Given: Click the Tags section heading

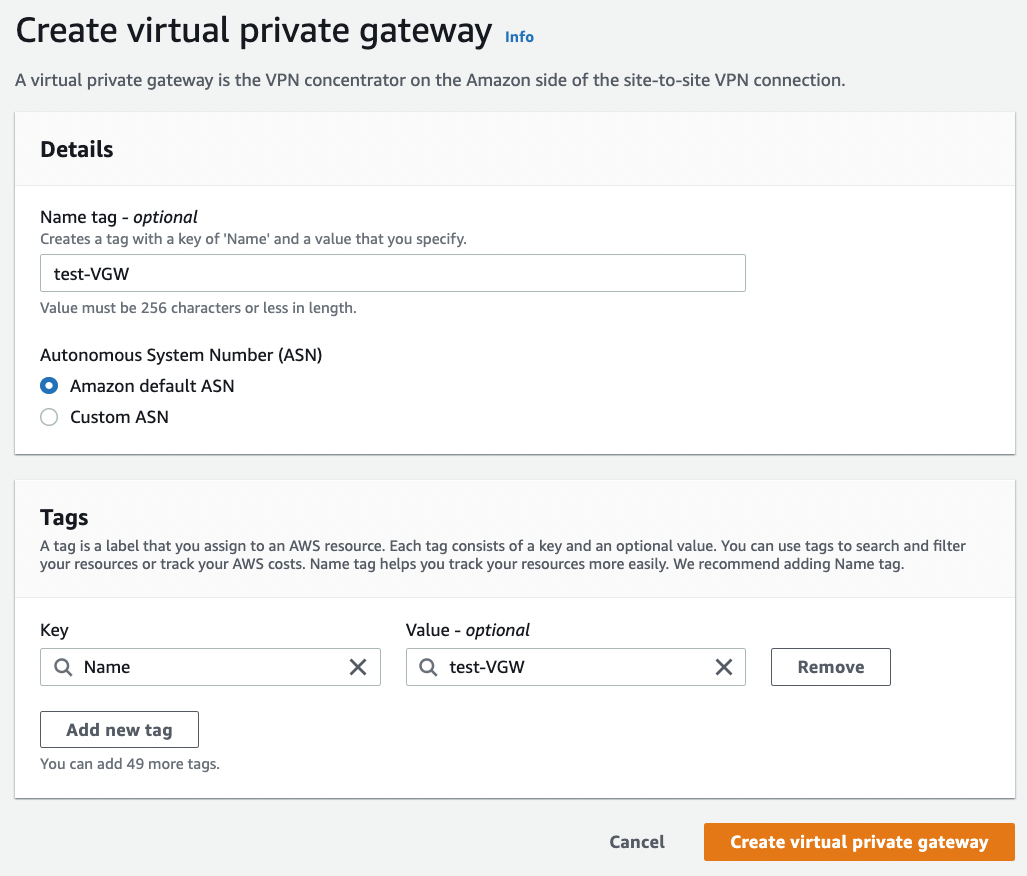Looking at the screenshot, I should (x=64, y=518).
